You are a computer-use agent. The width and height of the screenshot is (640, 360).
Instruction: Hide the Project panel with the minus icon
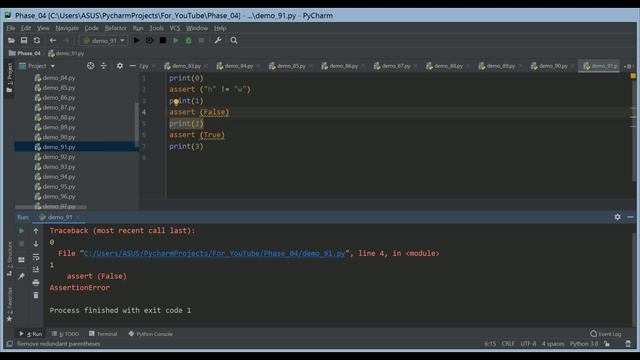tap(132, 66)
